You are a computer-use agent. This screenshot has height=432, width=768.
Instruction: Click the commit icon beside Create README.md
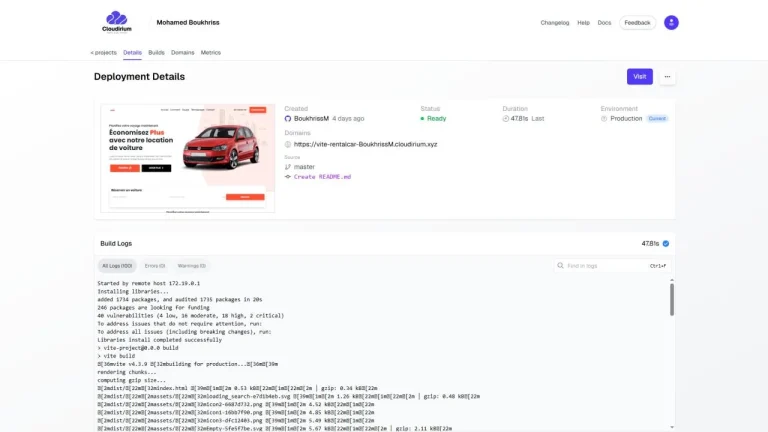(x=288, y=177)
